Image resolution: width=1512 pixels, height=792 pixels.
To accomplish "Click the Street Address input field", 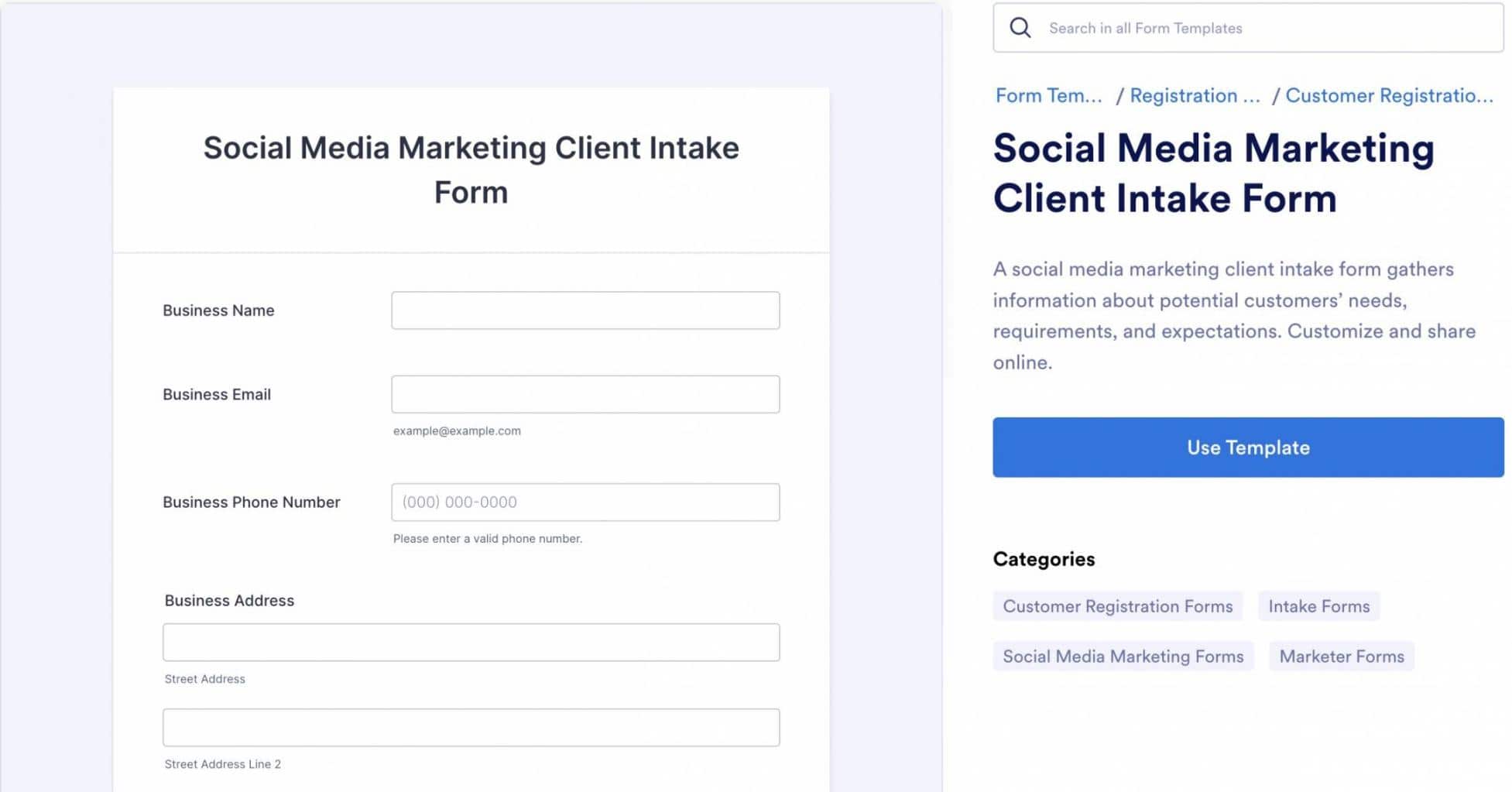I will pos(471,642).
